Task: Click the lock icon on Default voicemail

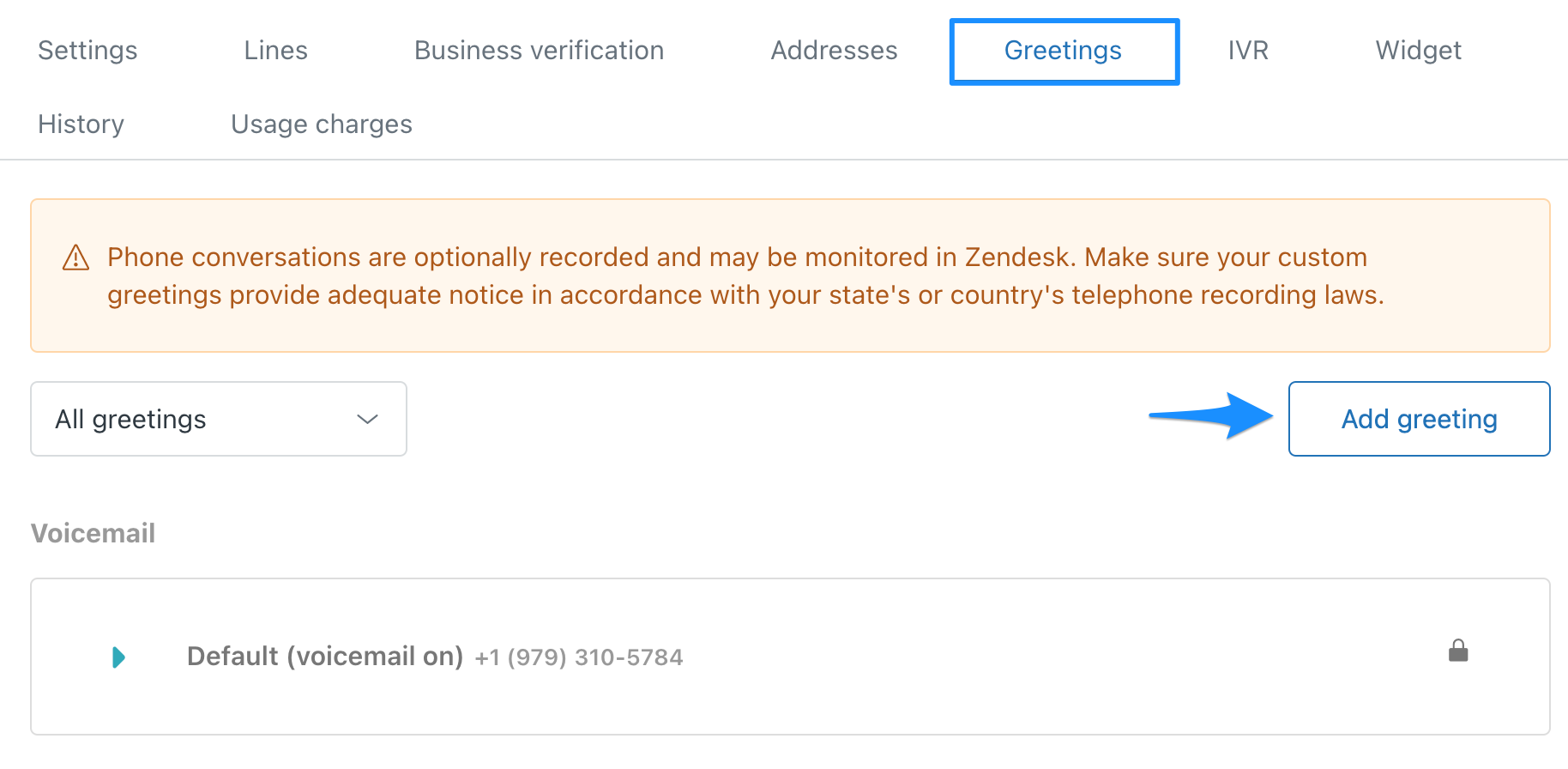Action: (x=1458, y=651)
